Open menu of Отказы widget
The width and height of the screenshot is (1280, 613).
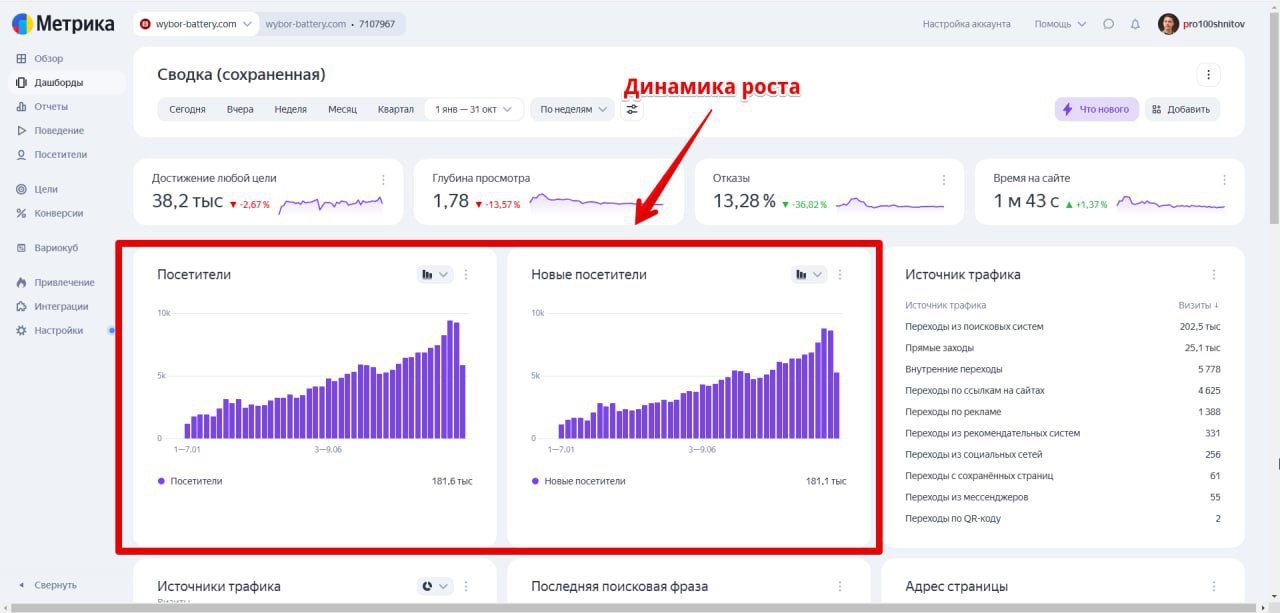(x=943, y=180)
